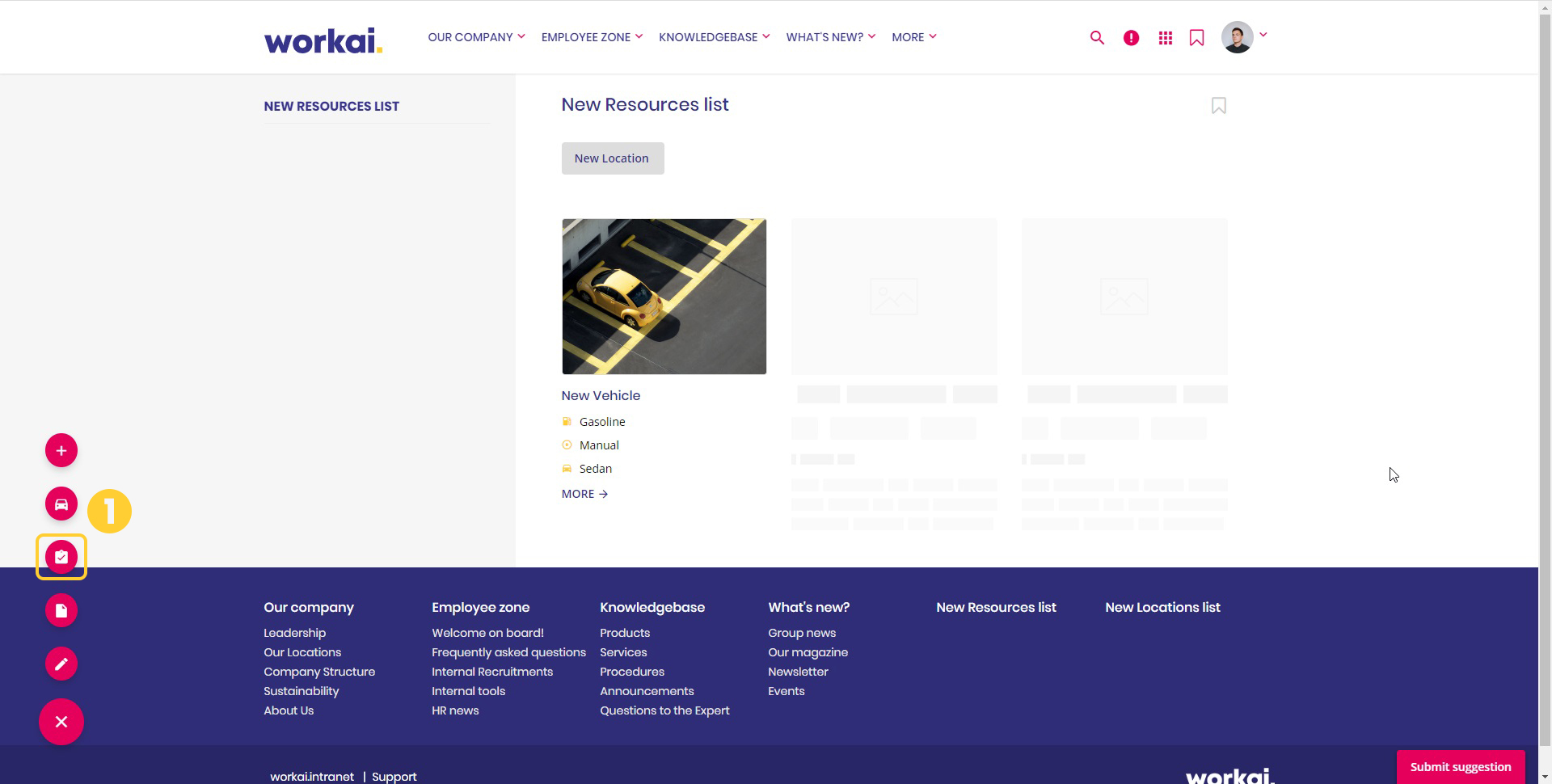Image resolution: width=1552 pixels, height=784 pixels.
Task: Open footer Events link
Action: [x=787, y=691]
